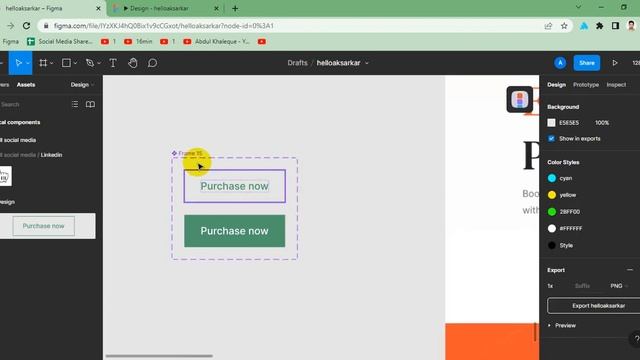Open the browser side panel icon
Screen dimensions: 640x360
(x=615, y=26)
